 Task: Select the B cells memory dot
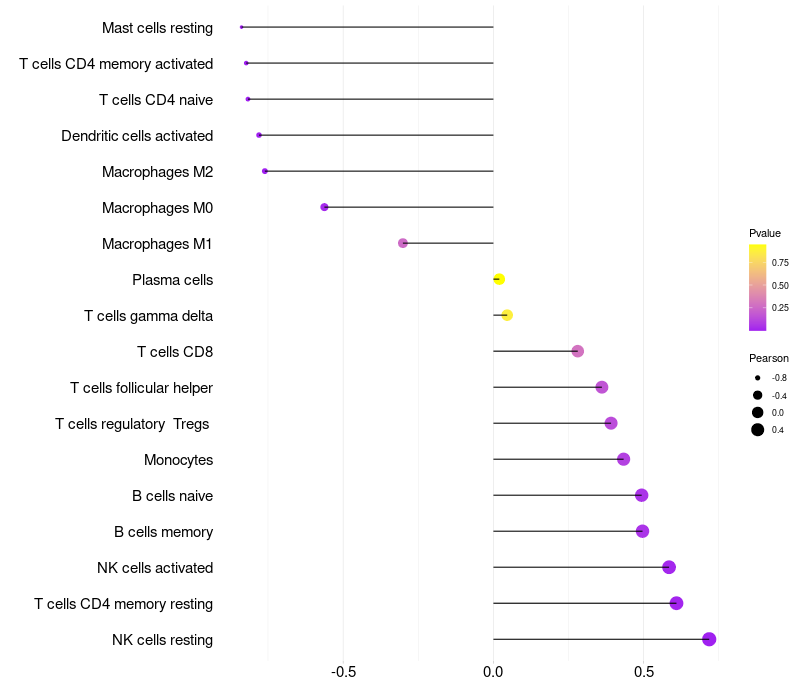[642, 531]
